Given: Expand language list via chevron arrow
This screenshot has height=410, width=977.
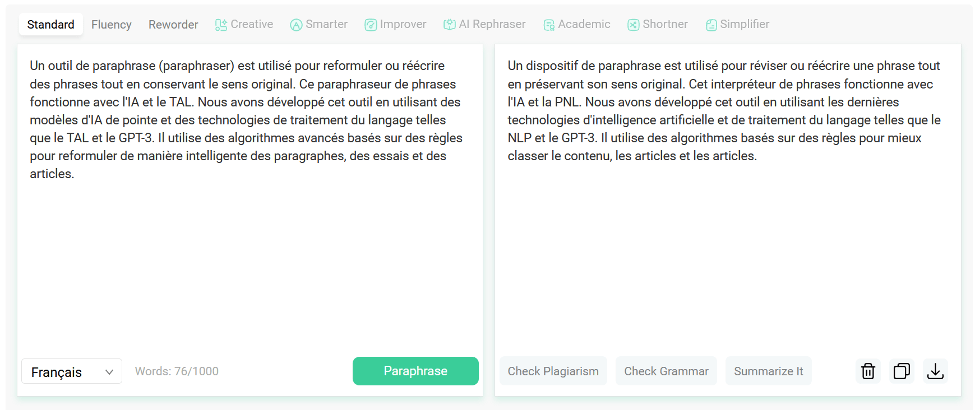Looking at the screenshot, I should point(109,372).
